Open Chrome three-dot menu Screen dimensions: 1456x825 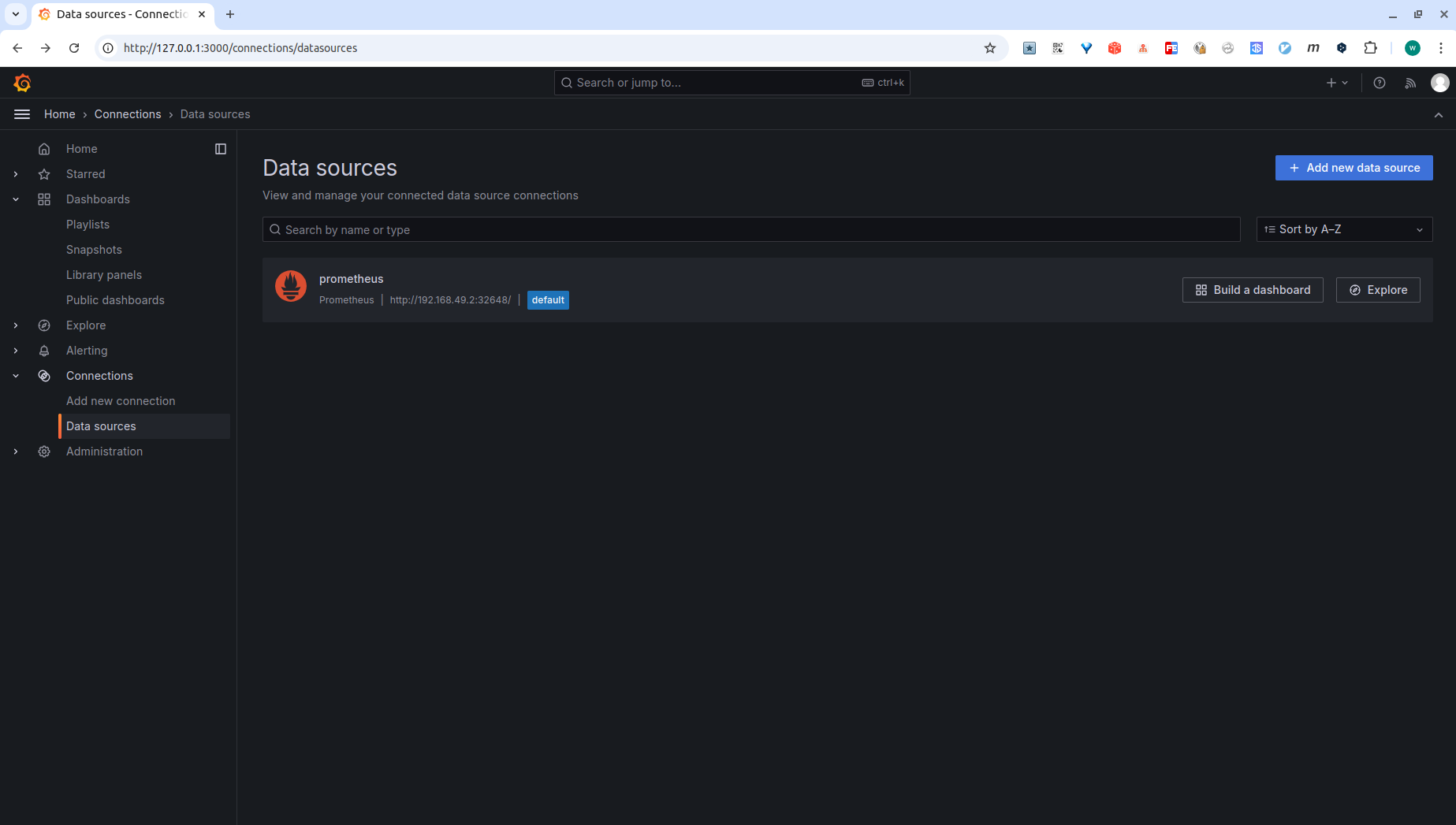1441,48
